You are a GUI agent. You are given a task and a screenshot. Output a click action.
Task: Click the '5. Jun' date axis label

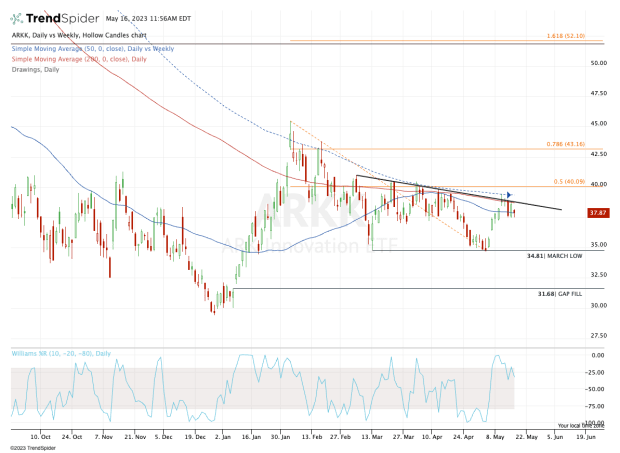pyautogui.click(x=555, y=437)
